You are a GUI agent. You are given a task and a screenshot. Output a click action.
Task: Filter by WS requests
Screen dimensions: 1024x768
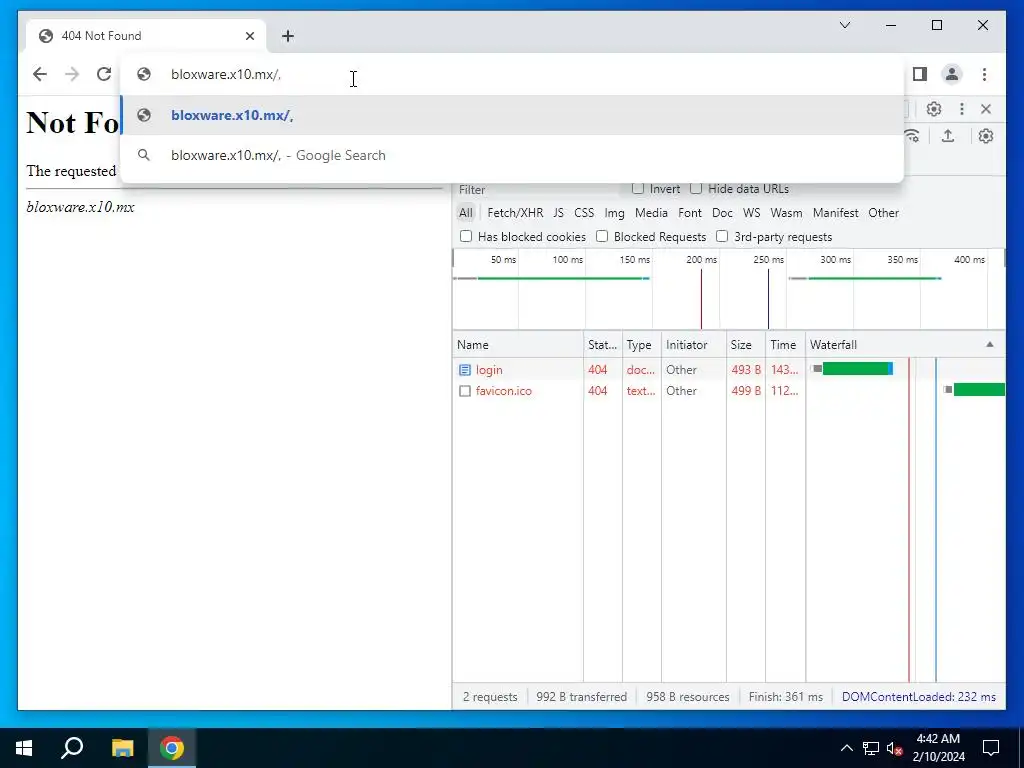click(x=752, y=213)
